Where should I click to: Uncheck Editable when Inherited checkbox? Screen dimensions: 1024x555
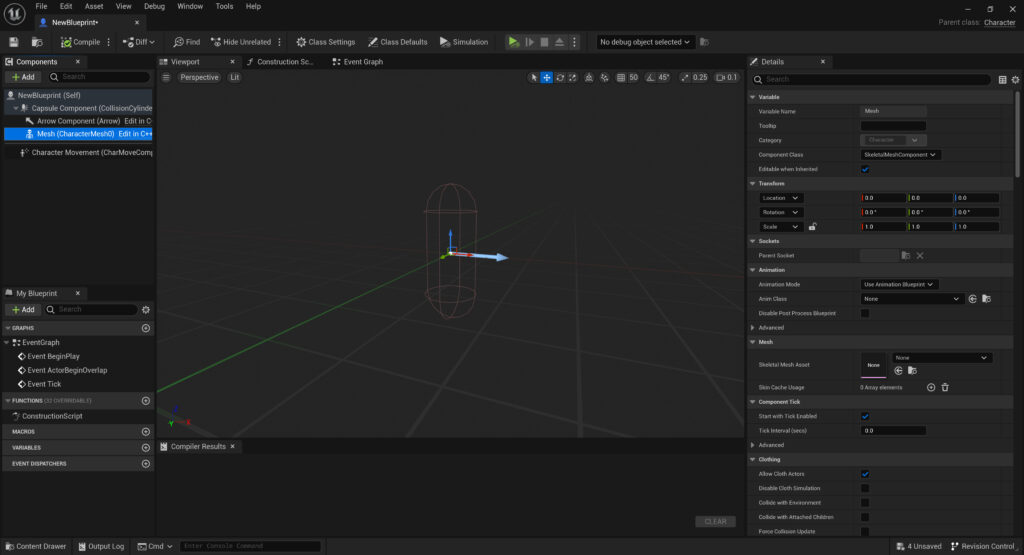(x=865, y=170)
